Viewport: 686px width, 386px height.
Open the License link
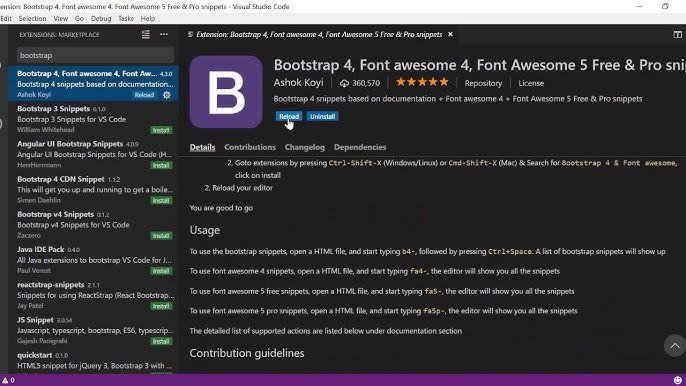(531, 83)
